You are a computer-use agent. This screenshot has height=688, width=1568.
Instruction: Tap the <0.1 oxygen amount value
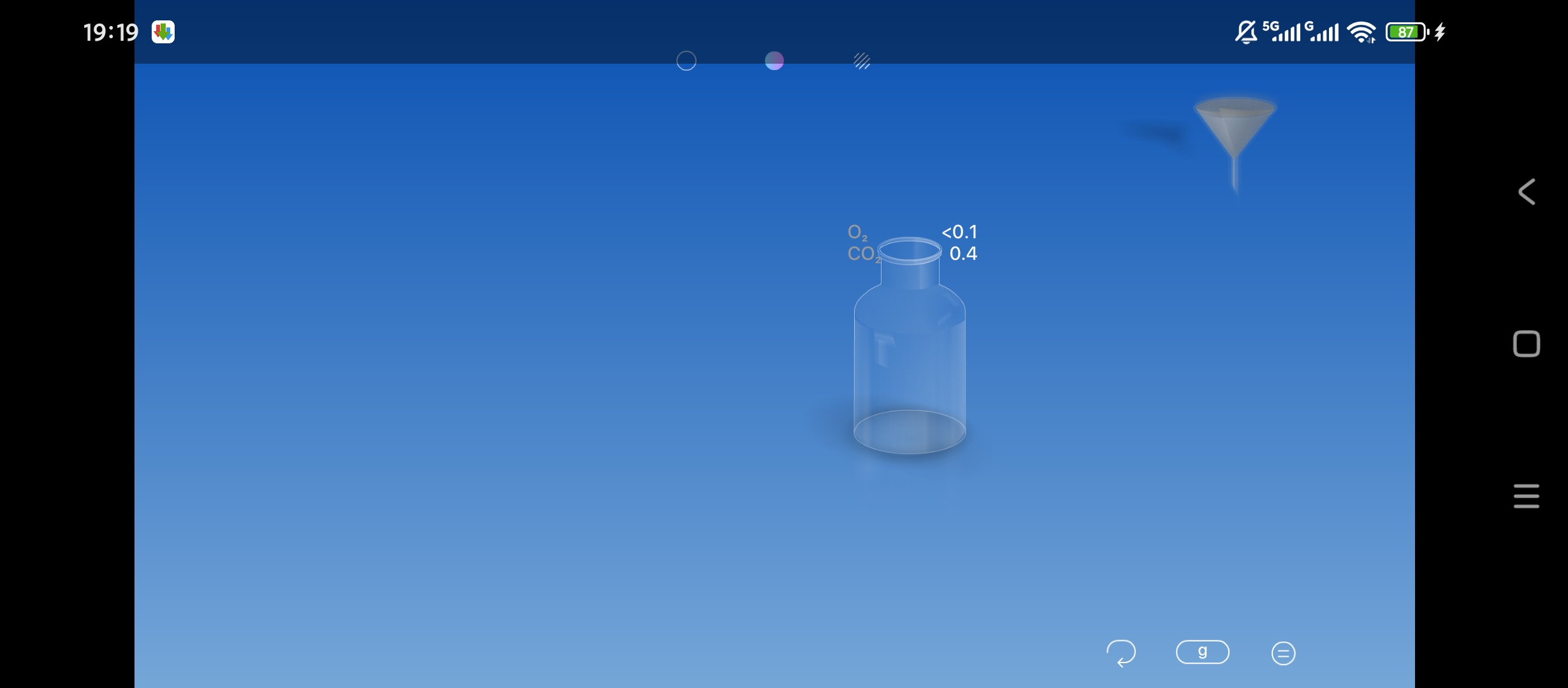pyautogui.click(x=959, y=232)
